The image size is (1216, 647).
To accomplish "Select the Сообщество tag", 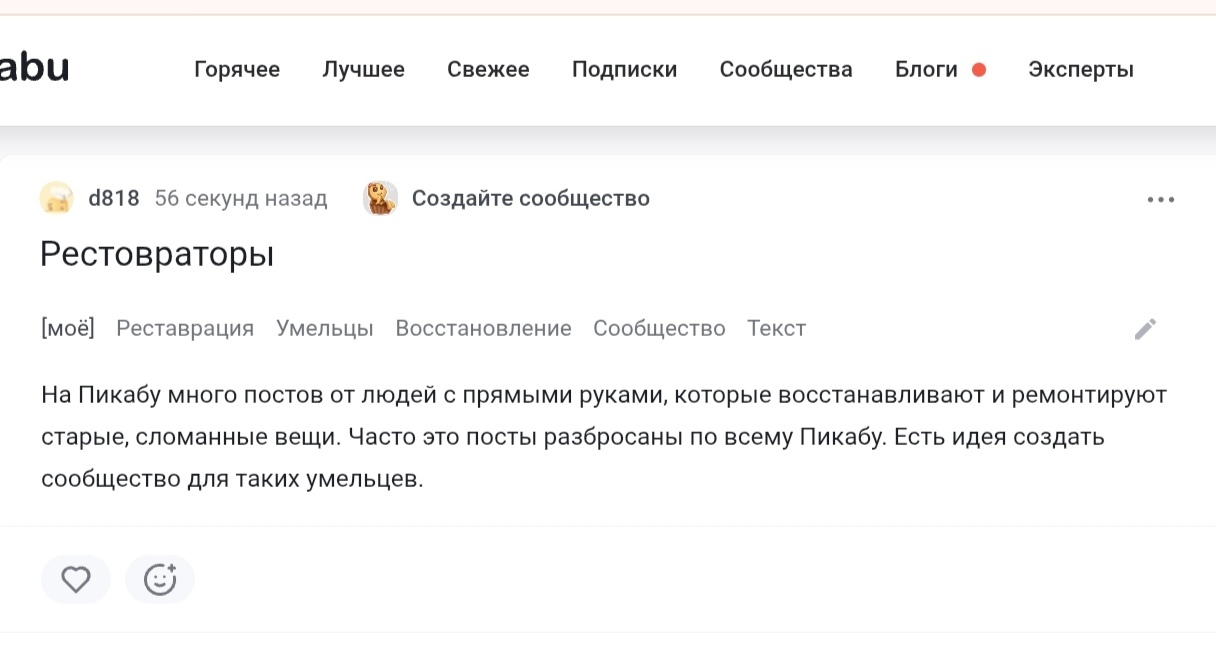I will point(659,328).
